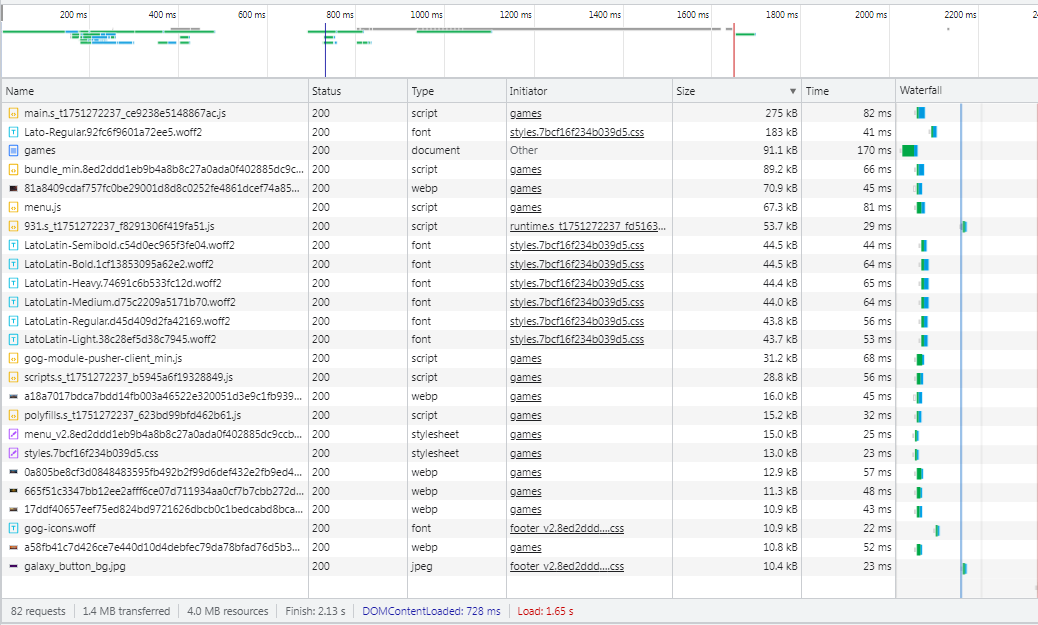Click font icon of LatoLatin-Bold row

13,264
